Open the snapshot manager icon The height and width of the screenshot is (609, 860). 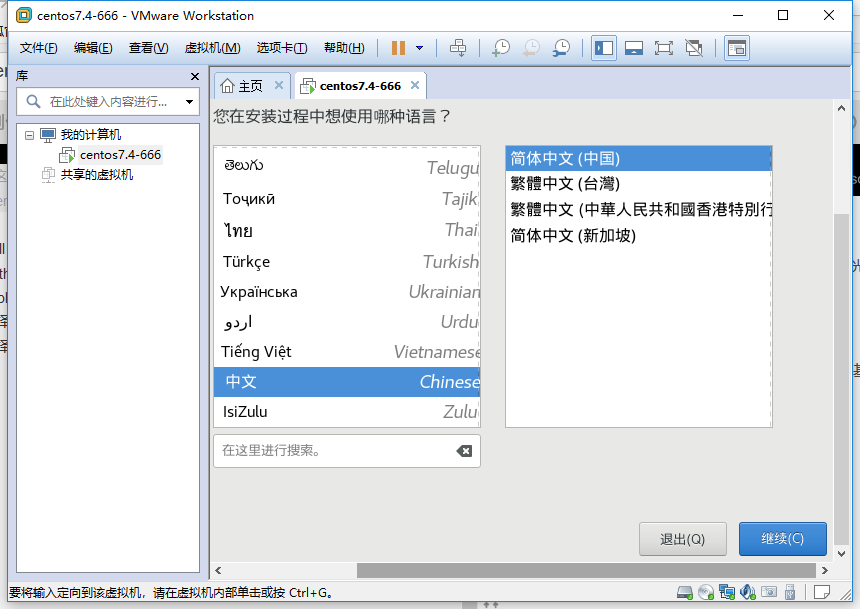(561, 48)
